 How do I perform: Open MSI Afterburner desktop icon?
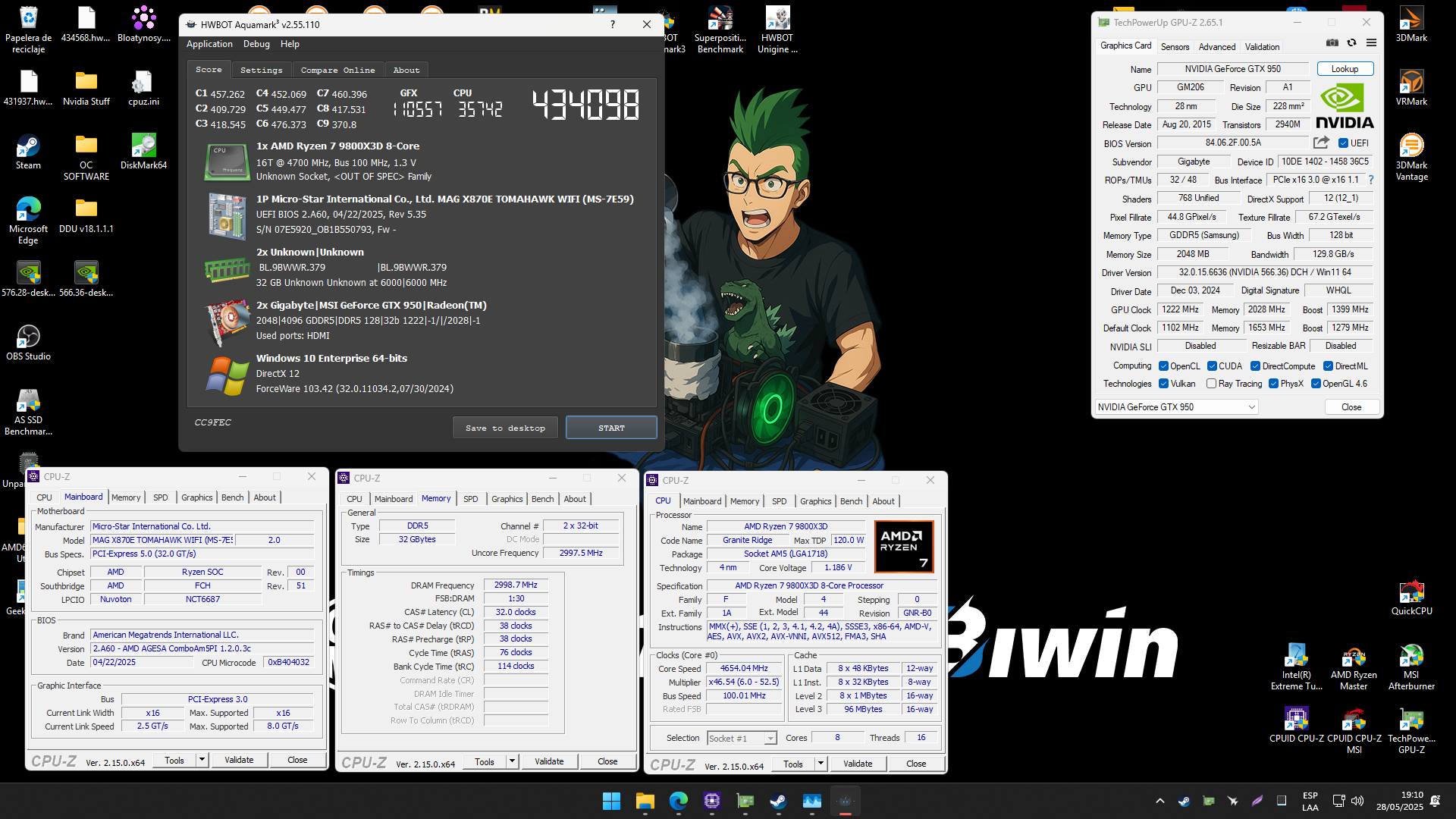coord(1411,667)
